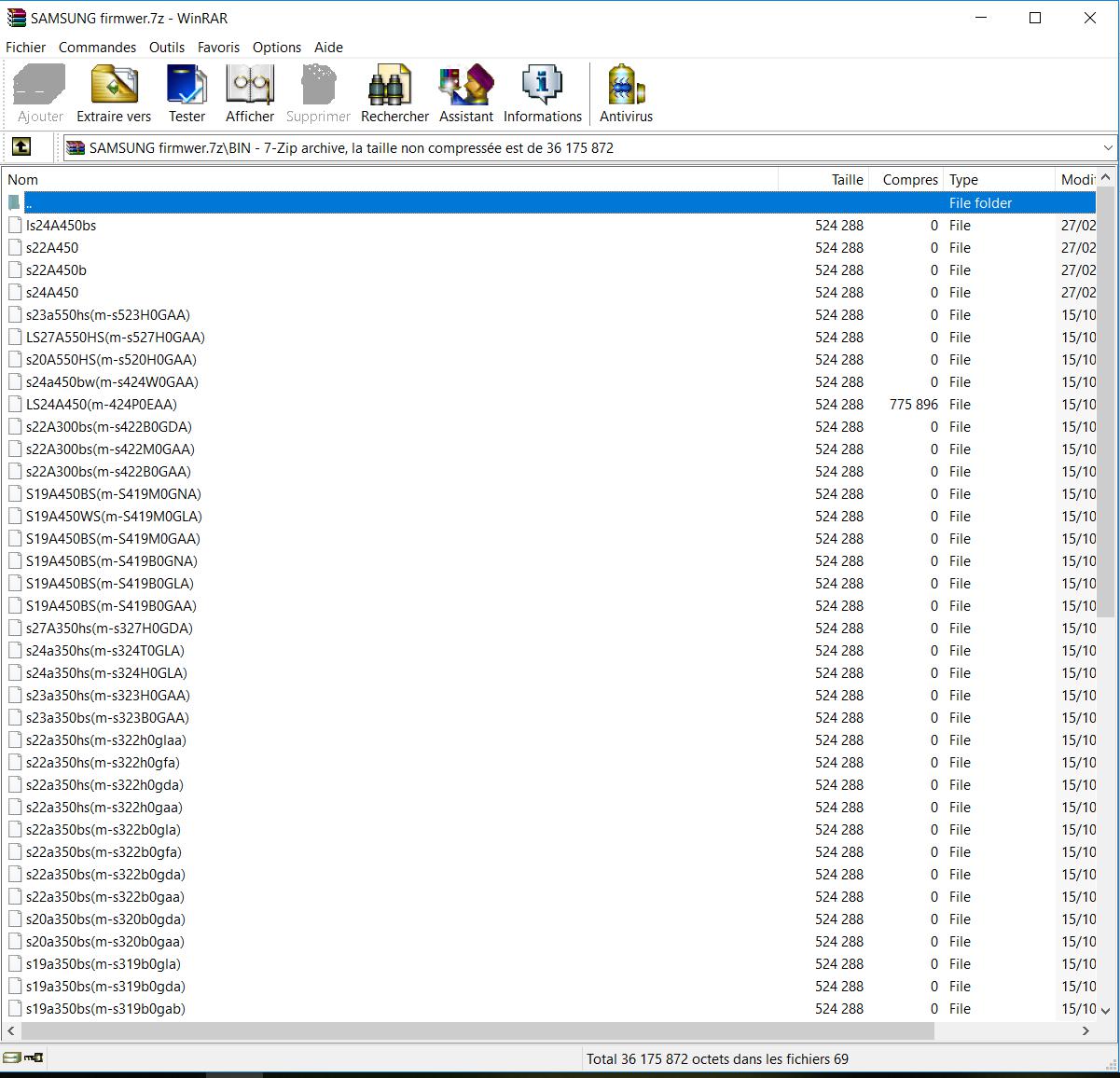Open the archive path dropdown
The height and width of the screenshot is (1078, 1120).
coord(1108,147)
